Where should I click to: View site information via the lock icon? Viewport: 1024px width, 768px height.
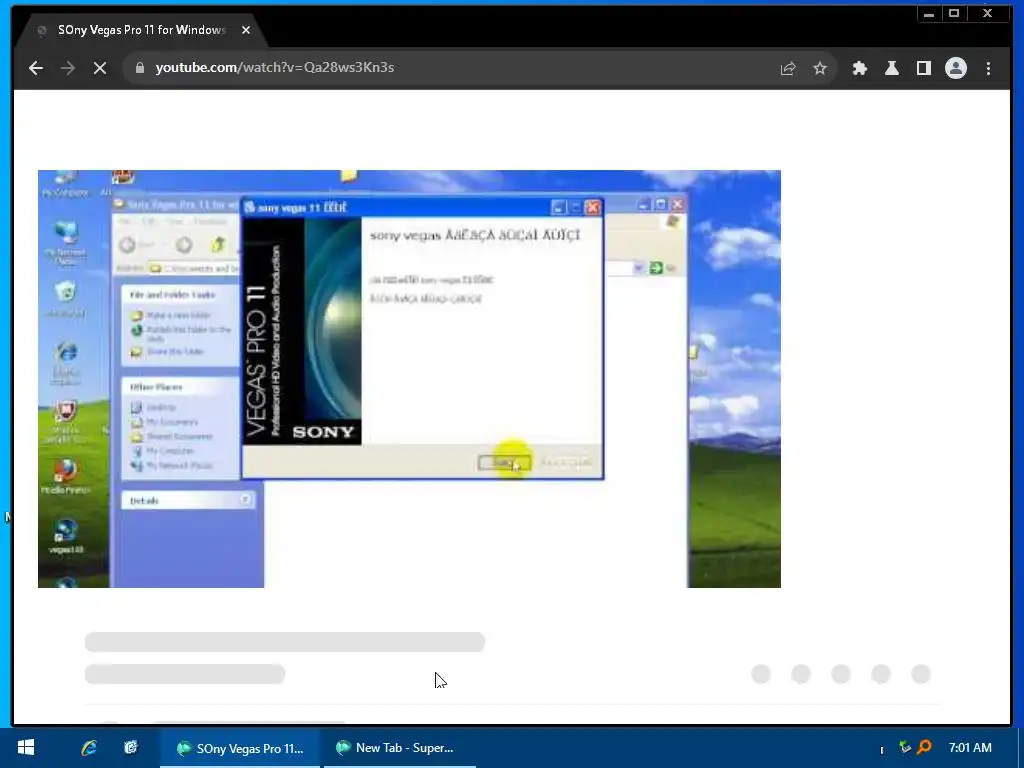pyautogui.click(x=139, y=68)
